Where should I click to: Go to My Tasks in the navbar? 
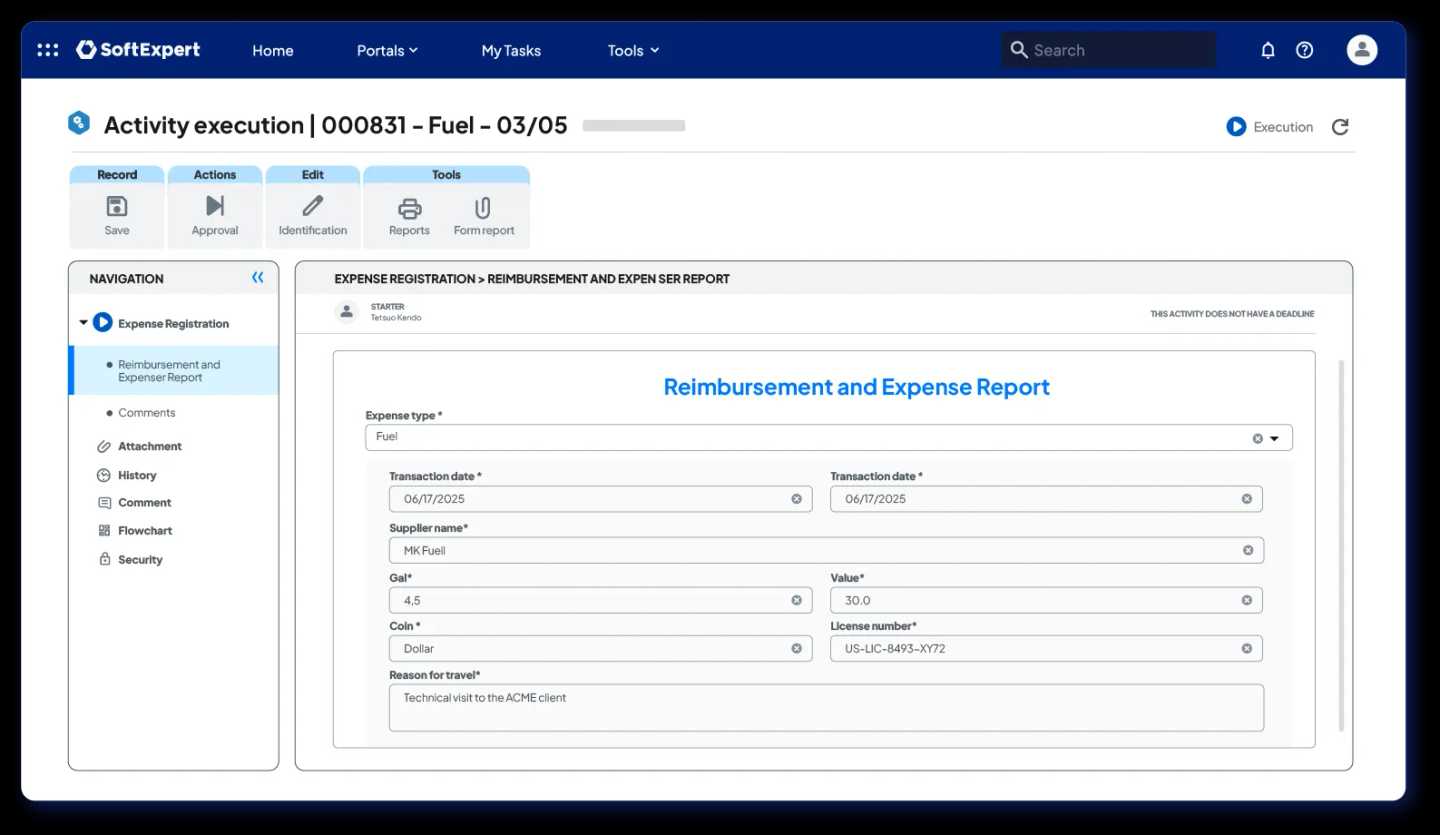tap(511, 51)
